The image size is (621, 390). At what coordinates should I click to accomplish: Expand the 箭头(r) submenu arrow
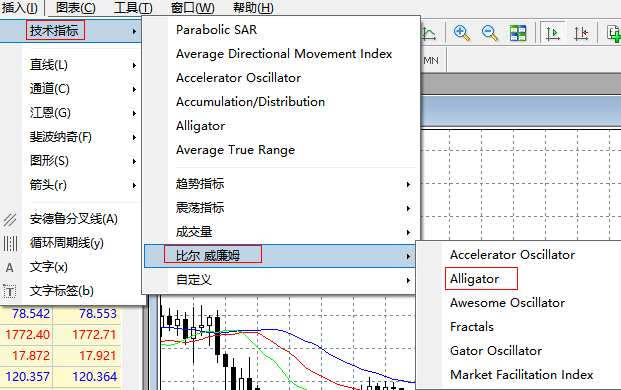coord(134,185)
